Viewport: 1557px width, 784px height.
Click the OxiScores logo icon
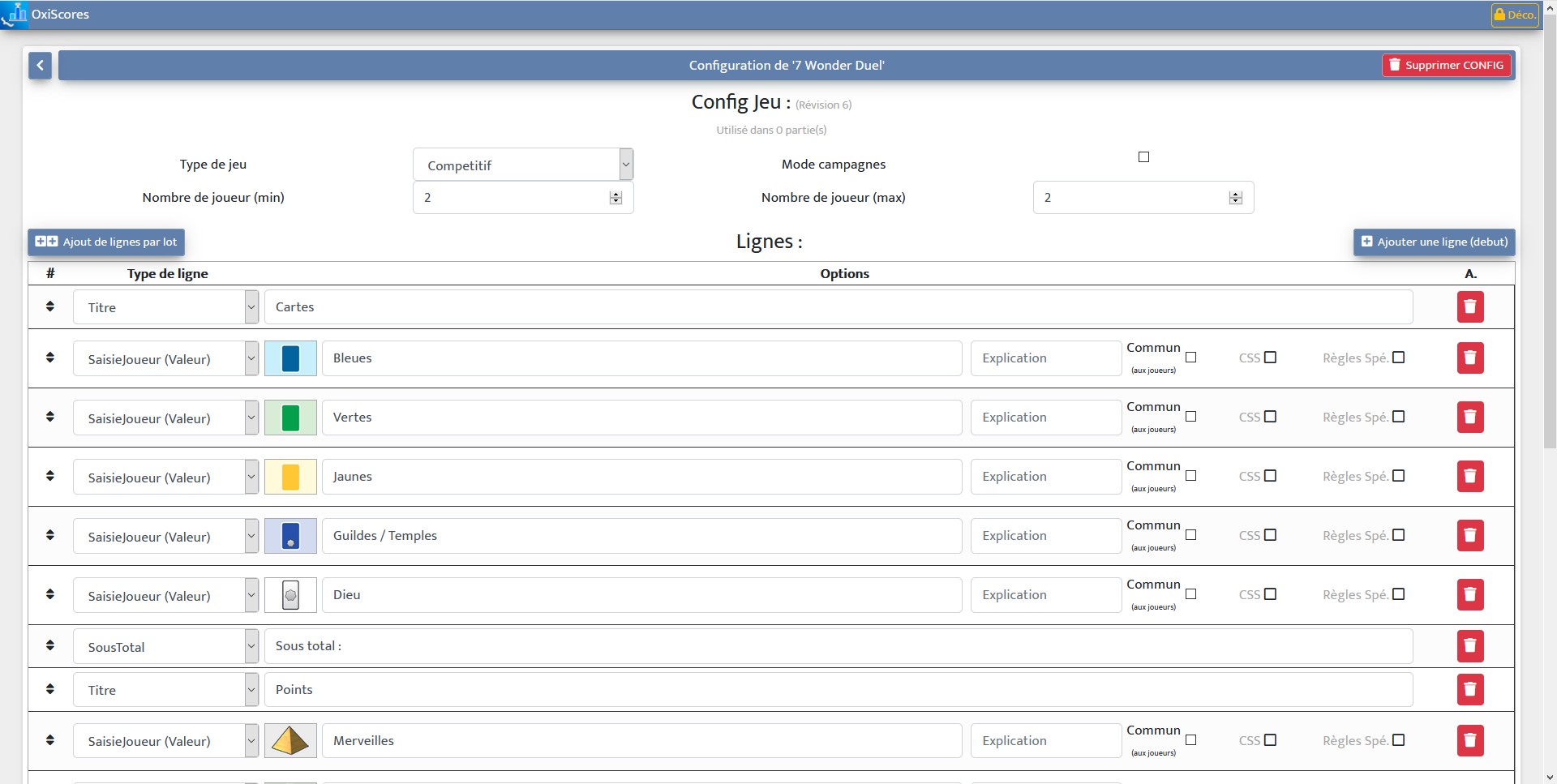tap(15, 15)
